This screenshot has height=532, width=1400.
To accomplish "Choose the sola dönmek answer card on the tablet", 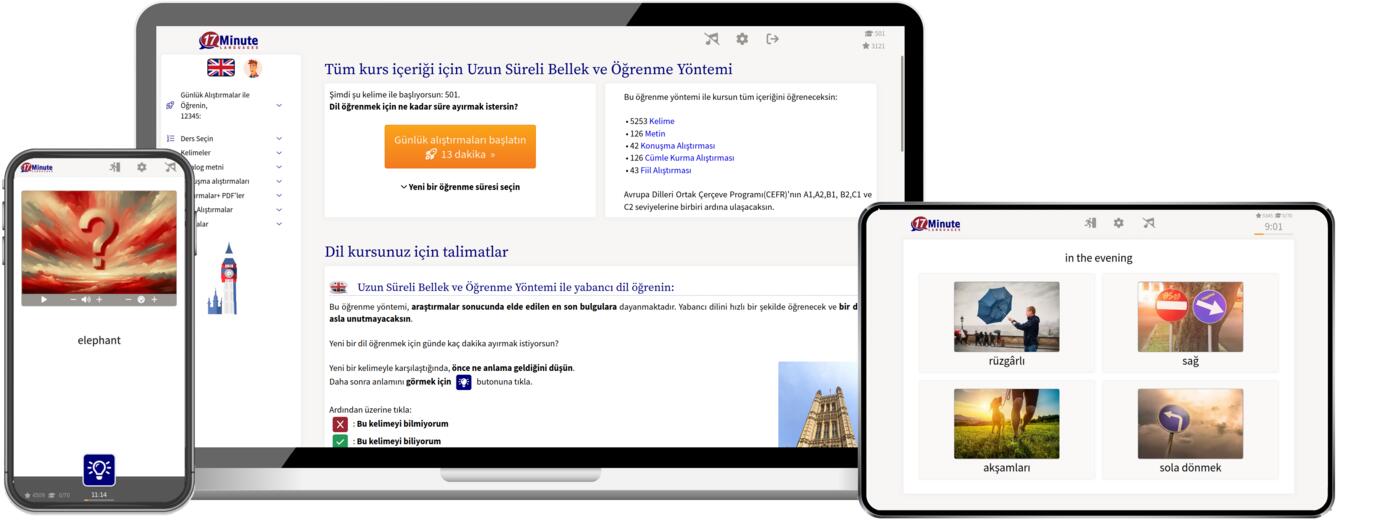I will coord(1190,430).
